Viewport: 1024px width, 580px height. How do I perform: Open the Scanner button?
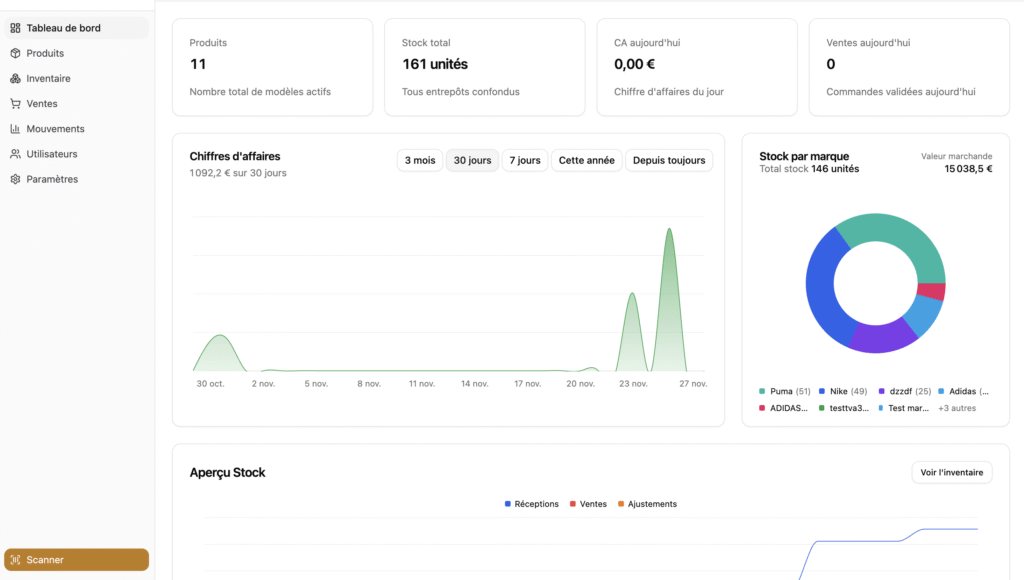(x=76, y=560)
